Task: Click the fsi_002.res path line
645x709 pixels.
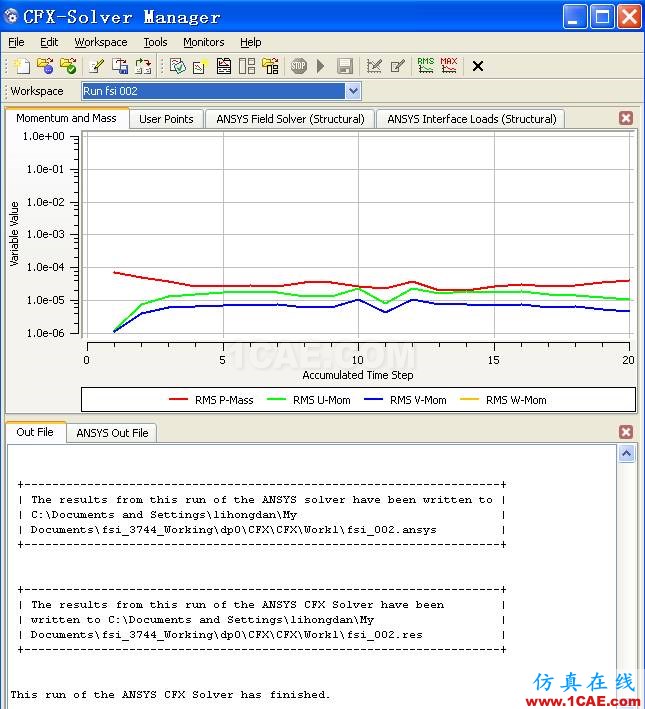Action: 226,634
